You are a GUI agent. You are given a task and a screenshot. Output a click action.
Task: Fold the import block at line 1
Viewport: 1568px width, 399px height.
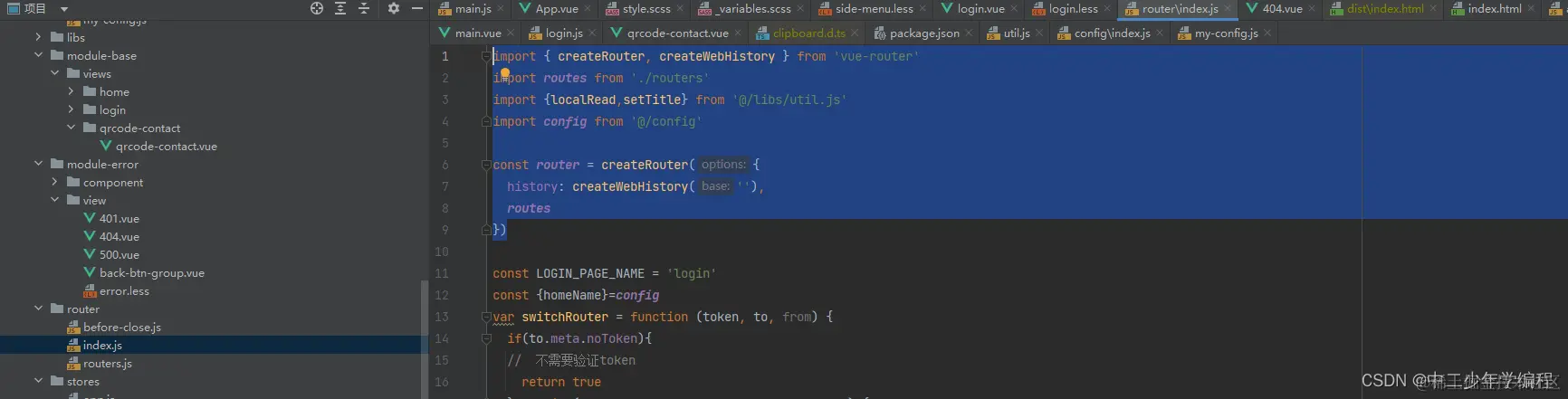click(486, 56)
